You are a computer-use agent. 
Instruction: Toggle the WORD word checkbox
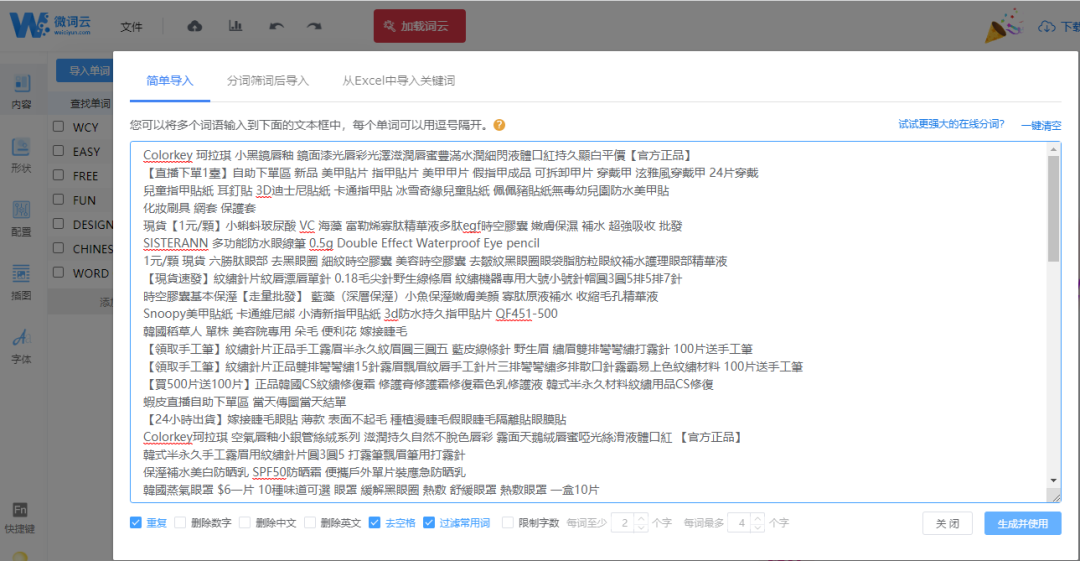[59, 272]
